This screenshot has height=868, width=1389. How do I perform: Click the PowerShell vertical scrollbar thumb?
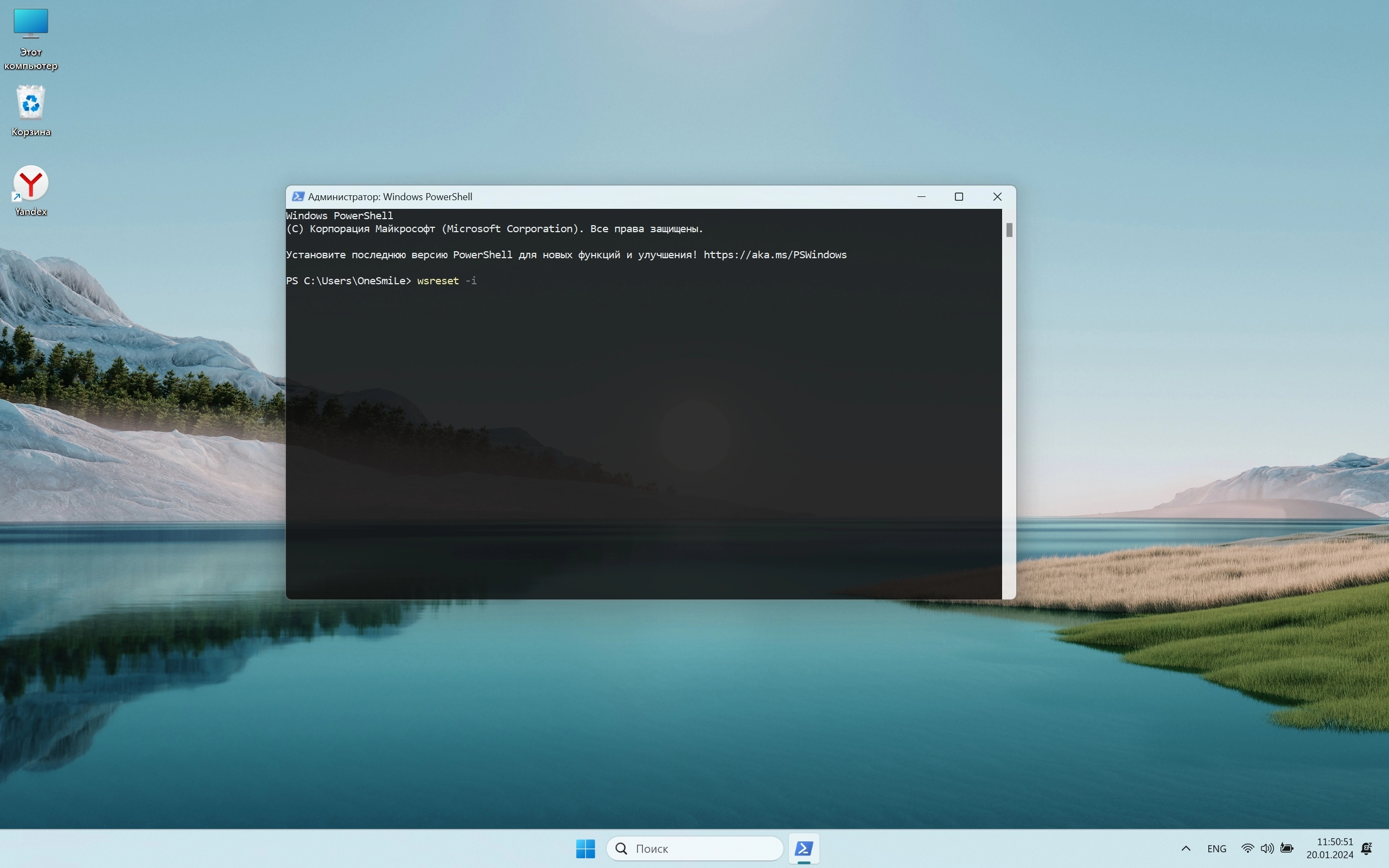(1009, 230)
